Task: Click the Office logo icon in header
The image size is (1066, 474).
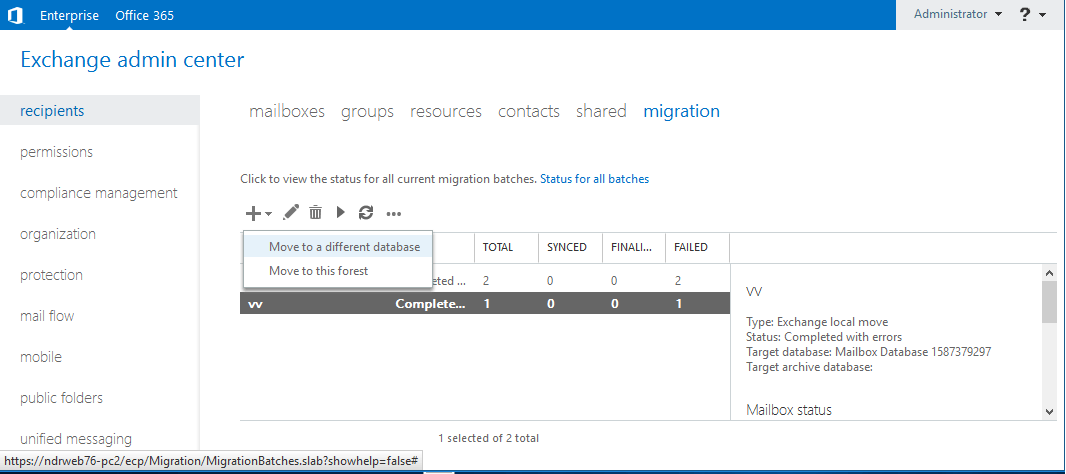Action: (15, 15)
